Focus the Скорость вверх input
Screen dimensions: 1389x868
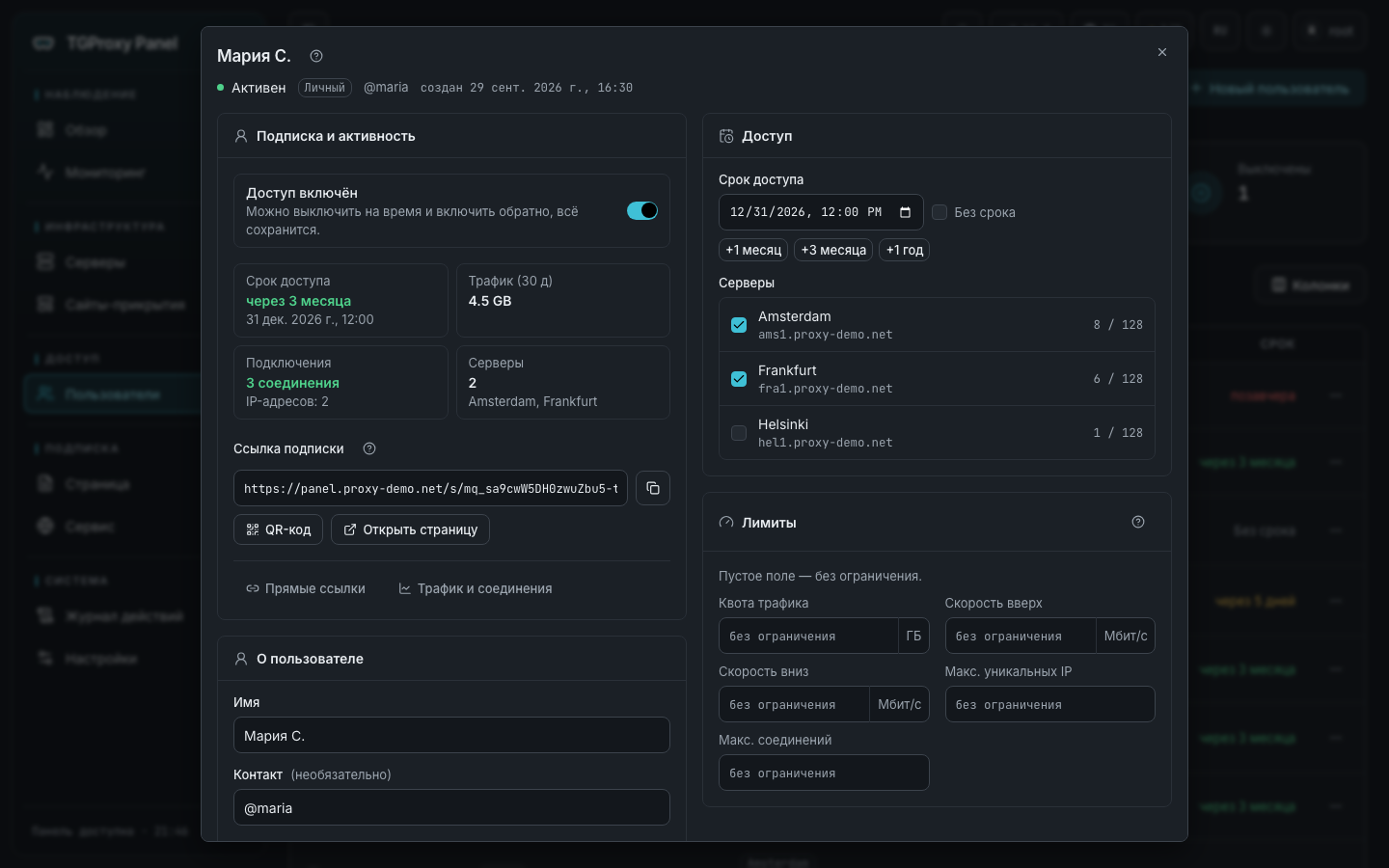click(x=1021, y=636)
